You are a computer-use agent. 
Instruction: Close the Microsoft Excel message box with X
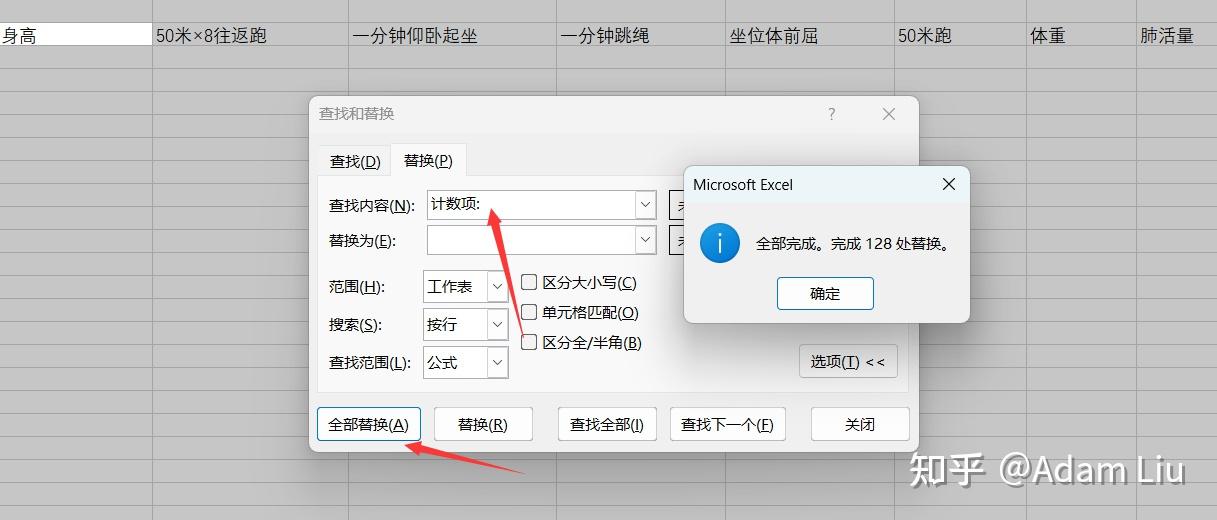coord(949,184)
